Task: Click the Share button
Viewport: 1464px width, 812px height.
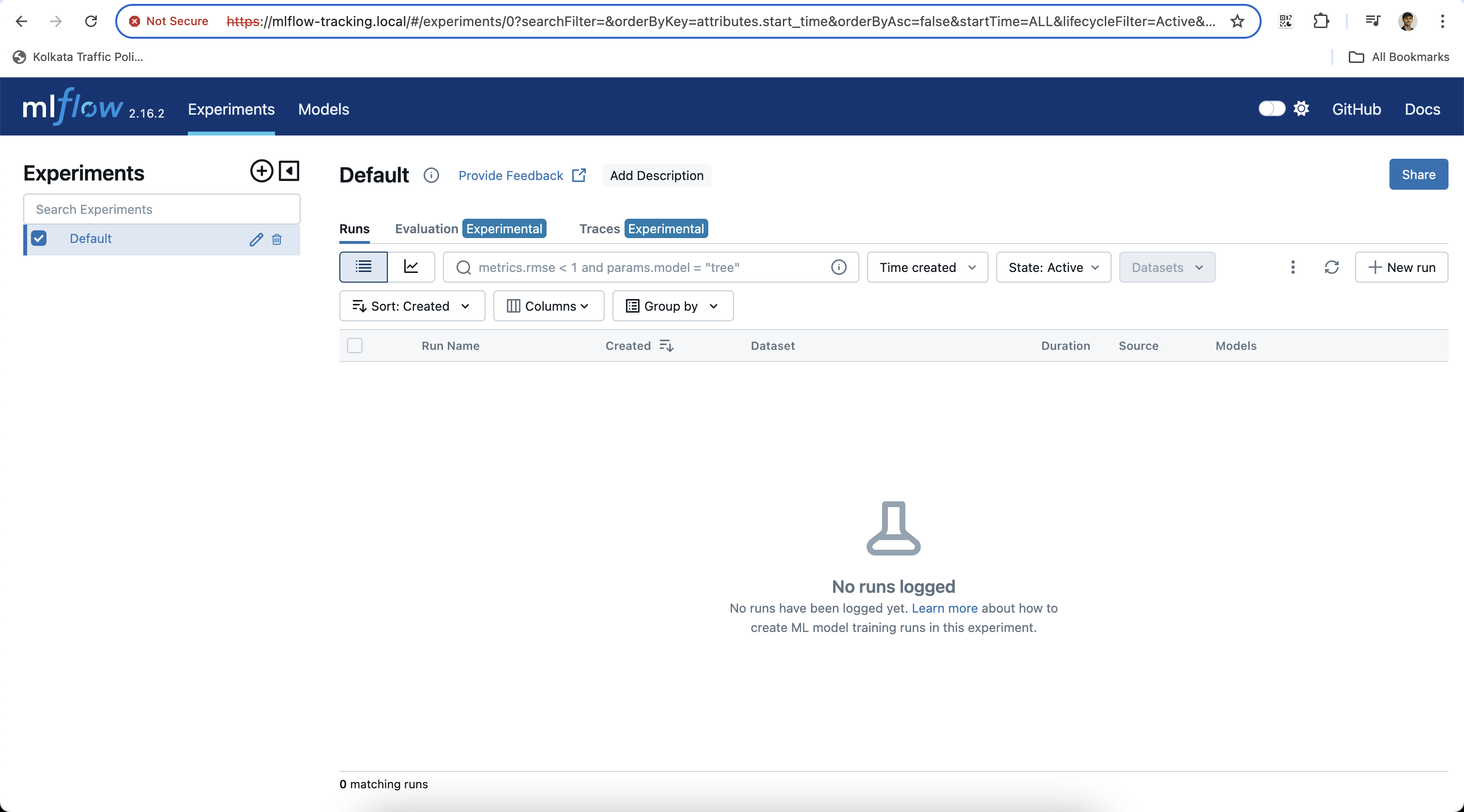Action: pos(1418,174)
